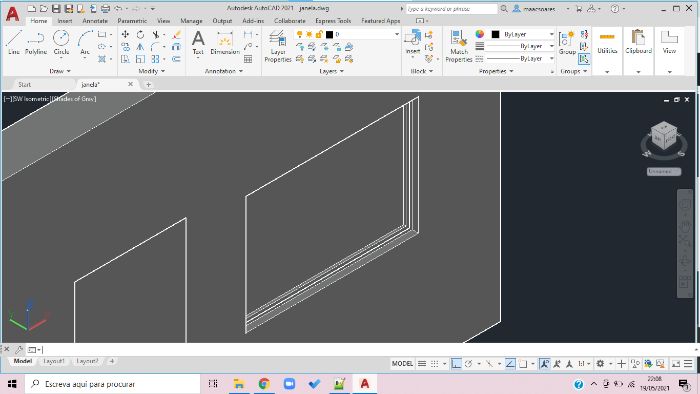The width and height of the screenshot is (700, 394).
Task: Click the Text annotation tool
Action: coord(198,43)
